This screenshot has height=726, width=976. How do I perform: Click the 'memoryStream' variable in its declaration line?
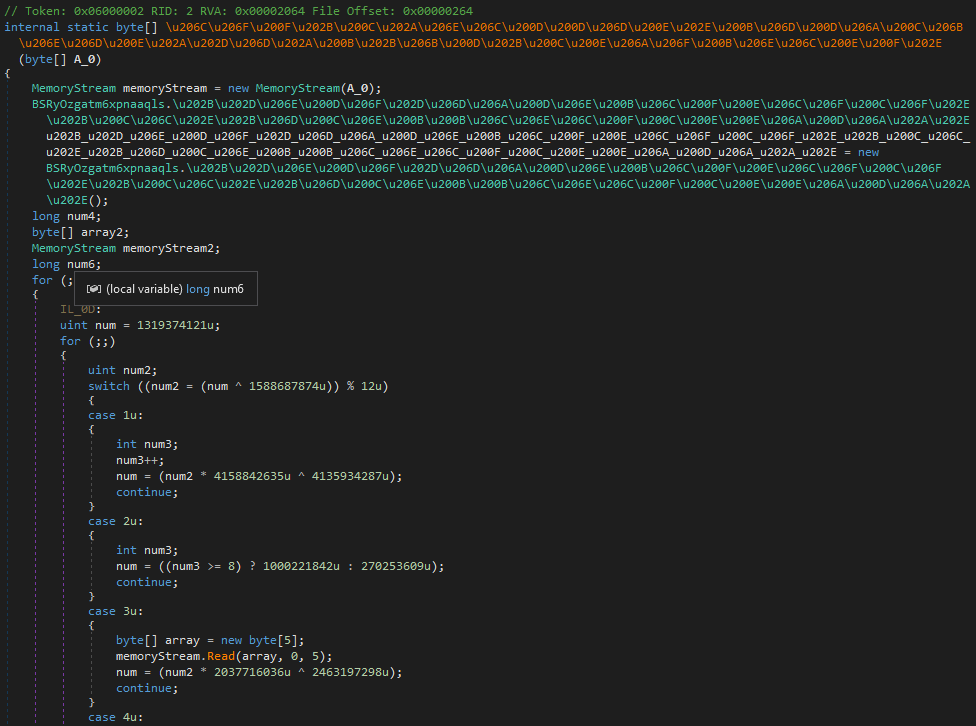tap(165, 88)
